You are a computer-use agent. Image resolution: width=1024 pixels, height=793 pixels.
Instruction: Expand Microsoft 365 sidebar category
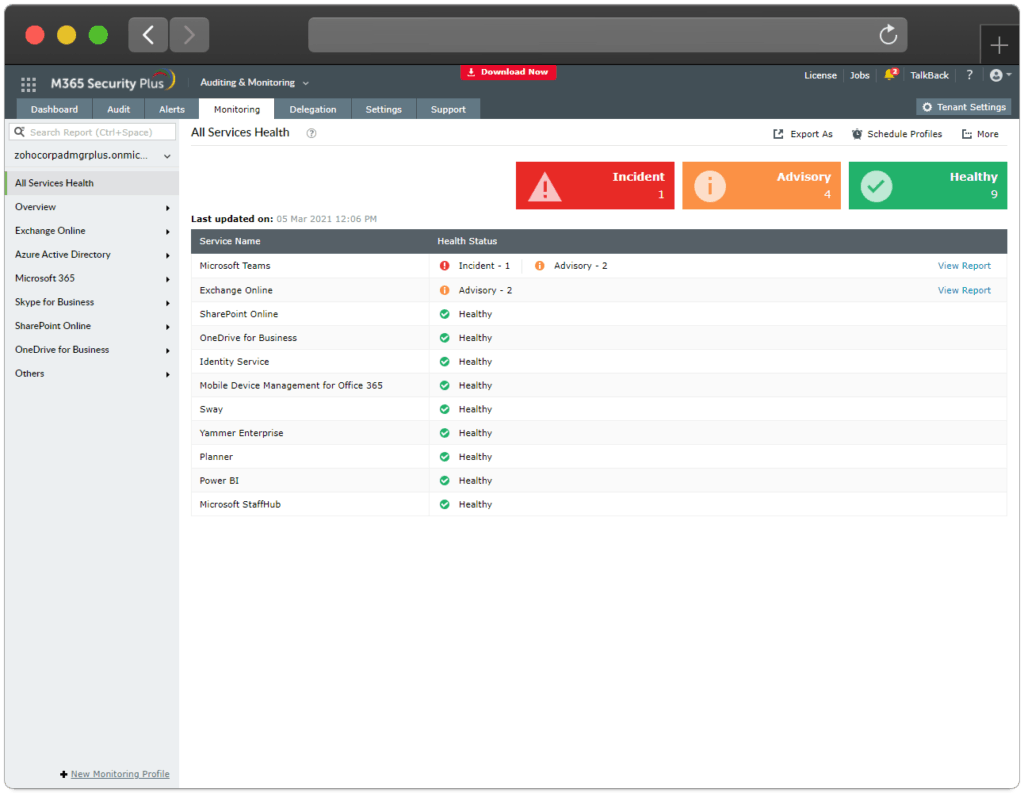[x=92, y=278]
